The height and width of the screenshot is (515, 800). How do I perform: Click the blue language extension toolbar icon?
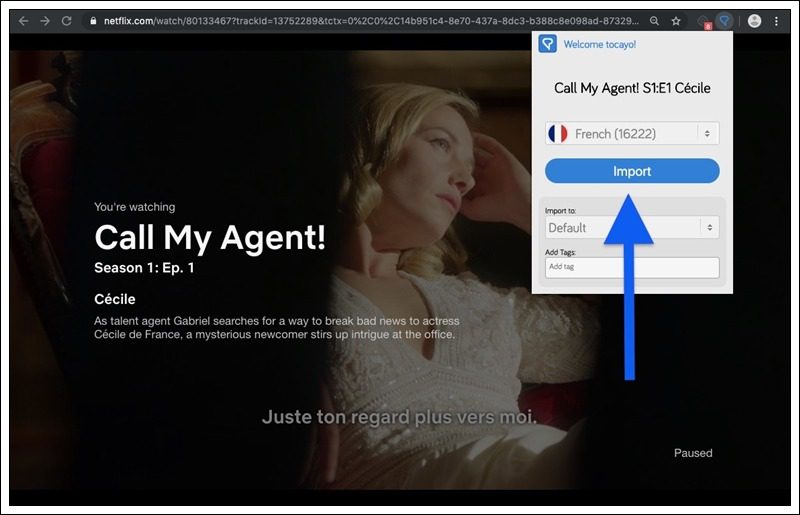pos(725,20)
